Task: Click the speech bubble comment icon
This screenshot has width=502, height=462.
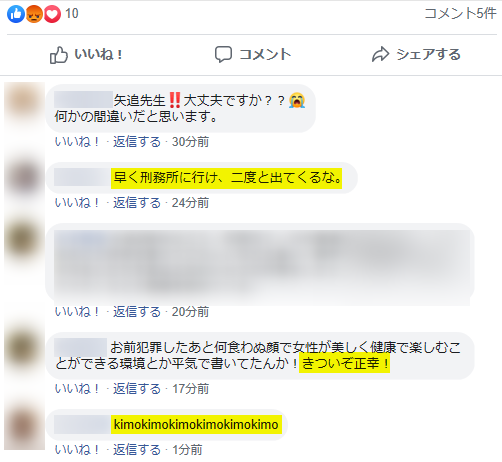Action: pyautogui.click(x=223, y=54)
